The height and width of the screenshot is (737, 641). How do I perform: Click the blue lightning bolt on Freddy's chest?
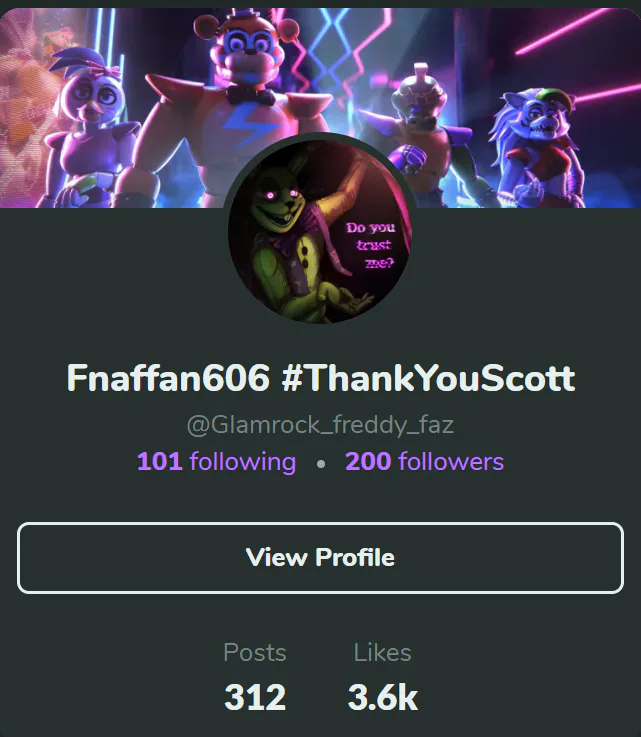pyautogui.click(x=244, y=123)
